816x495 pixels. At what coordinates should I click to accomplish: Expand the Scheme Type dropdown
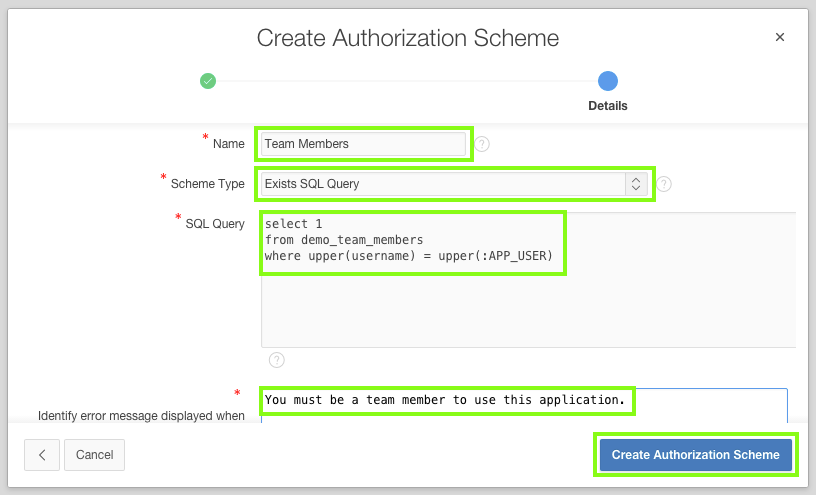634,184
